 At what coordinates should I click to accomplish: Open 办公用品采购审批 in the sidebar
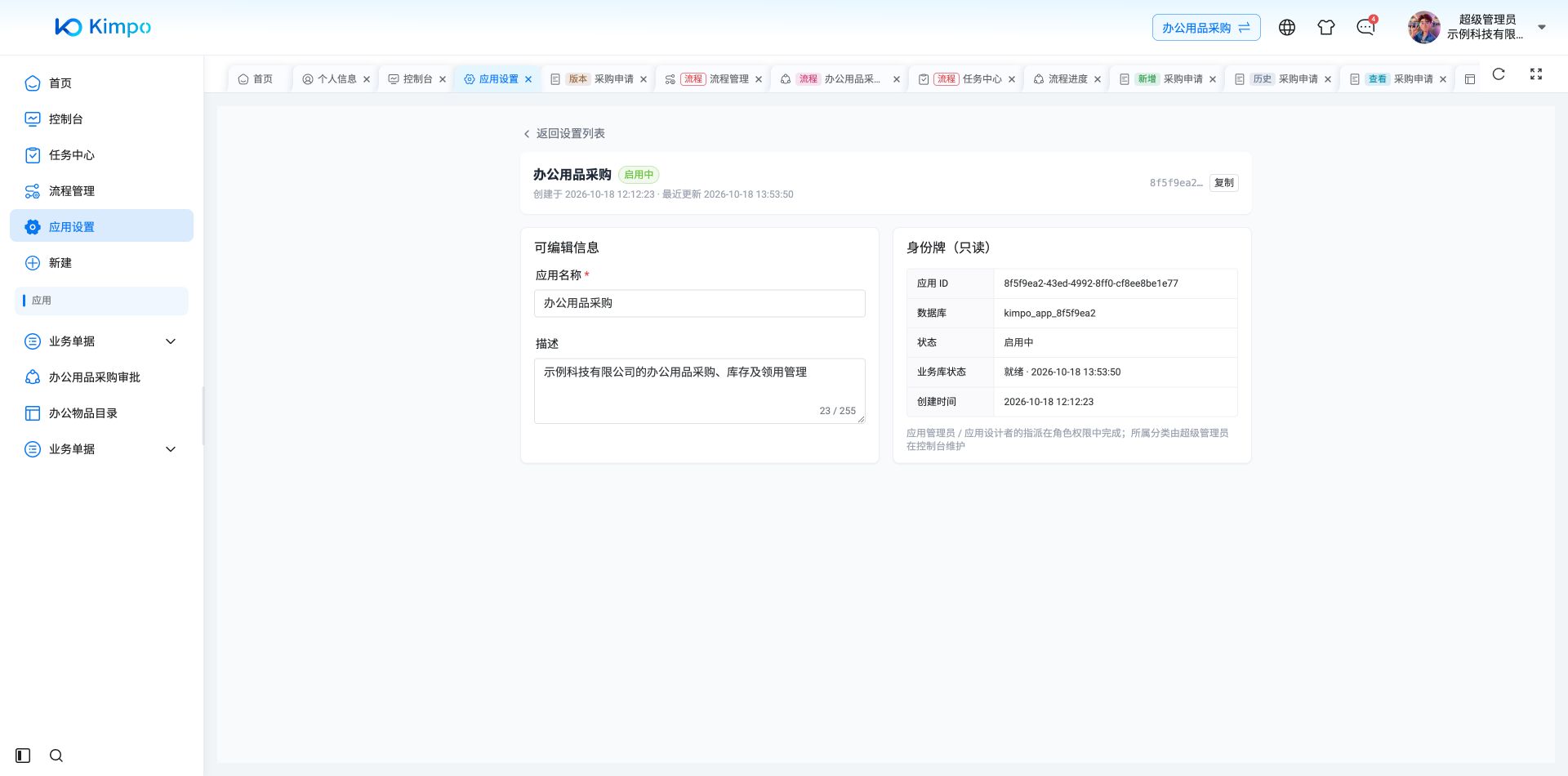[101, 377]
